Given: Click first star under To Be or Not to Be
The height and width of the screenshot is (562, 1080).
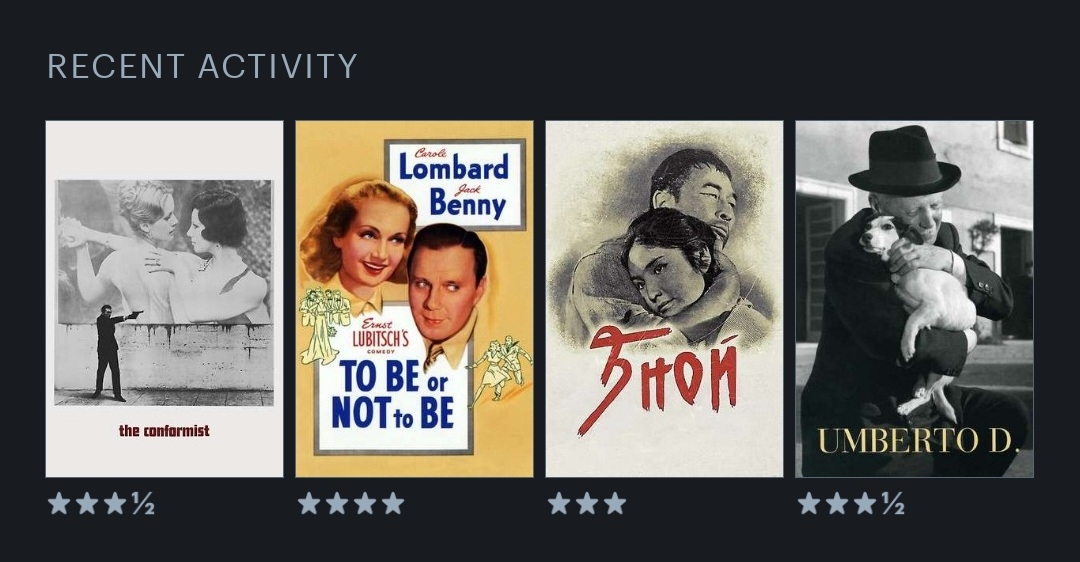Looking at the screenshot, I should point(309,503).
